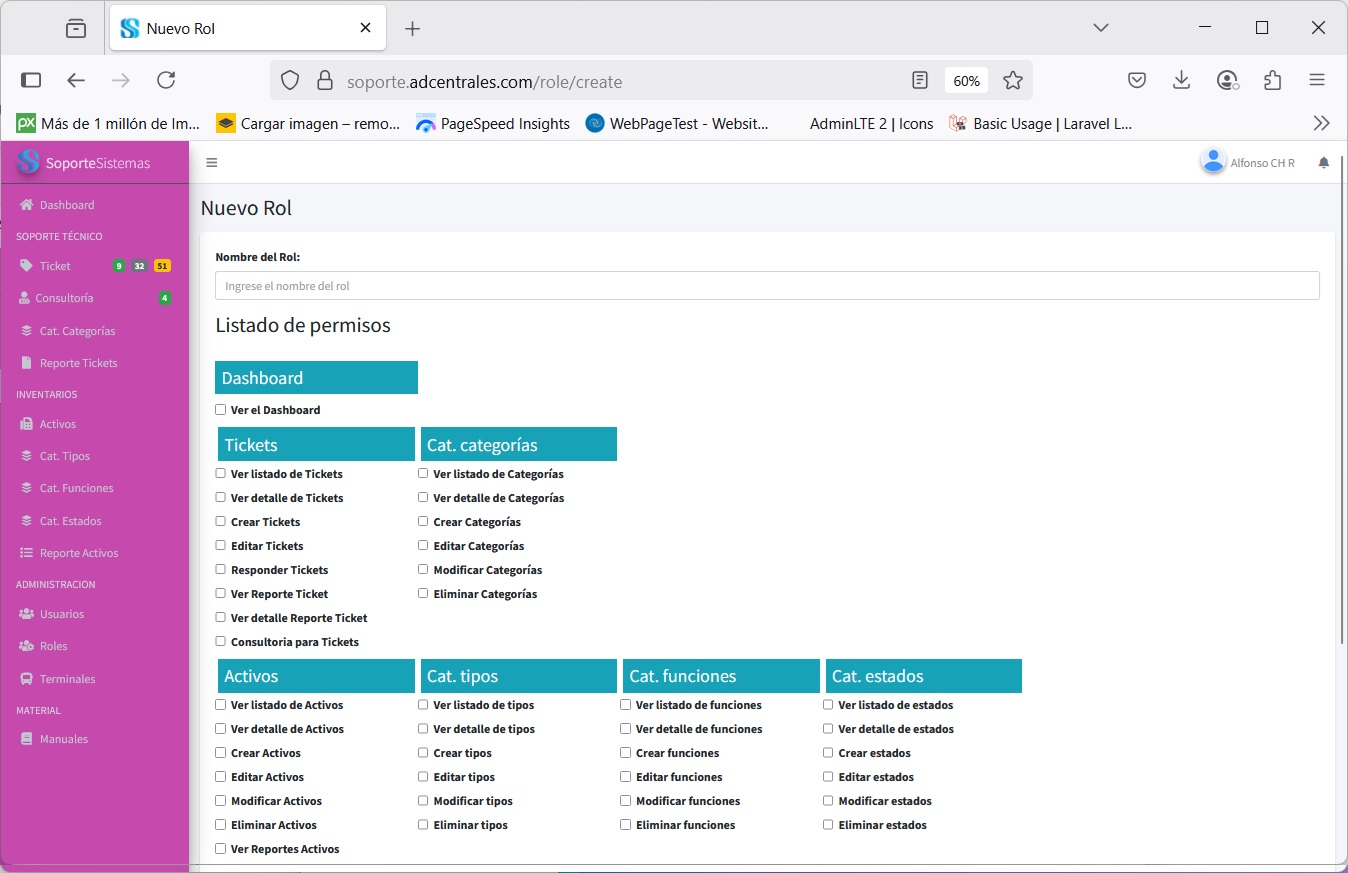
Task: Click the notification bell icon
Action: [x=1324, y=163]
